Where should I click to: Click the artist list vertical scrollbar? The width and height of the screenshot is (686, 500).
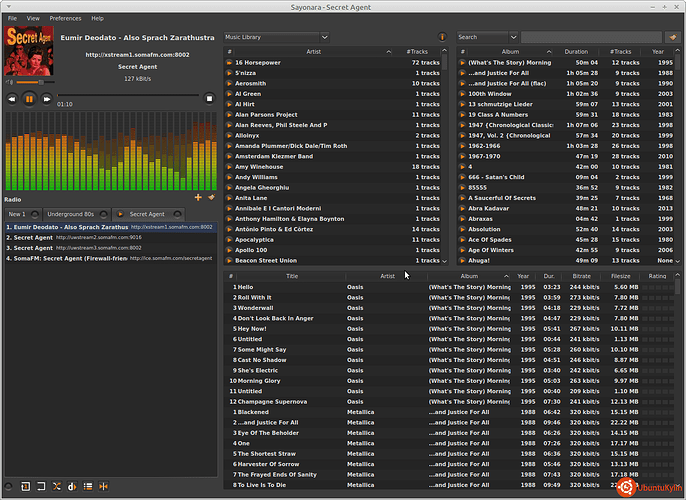click(444, 156)
